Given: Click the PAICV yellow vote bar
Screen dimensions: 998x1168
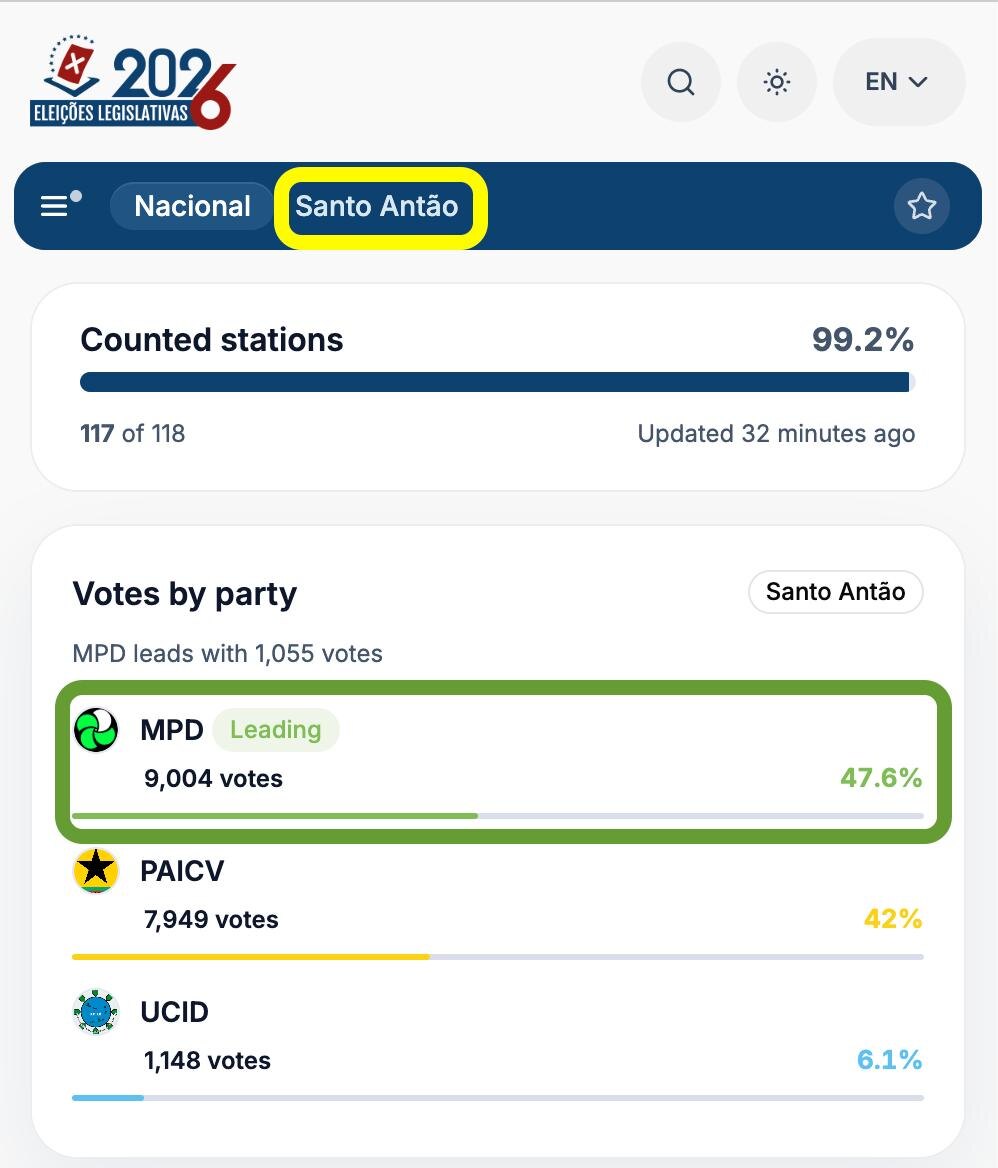Looking at the screenshot, I should coord(251,956).
